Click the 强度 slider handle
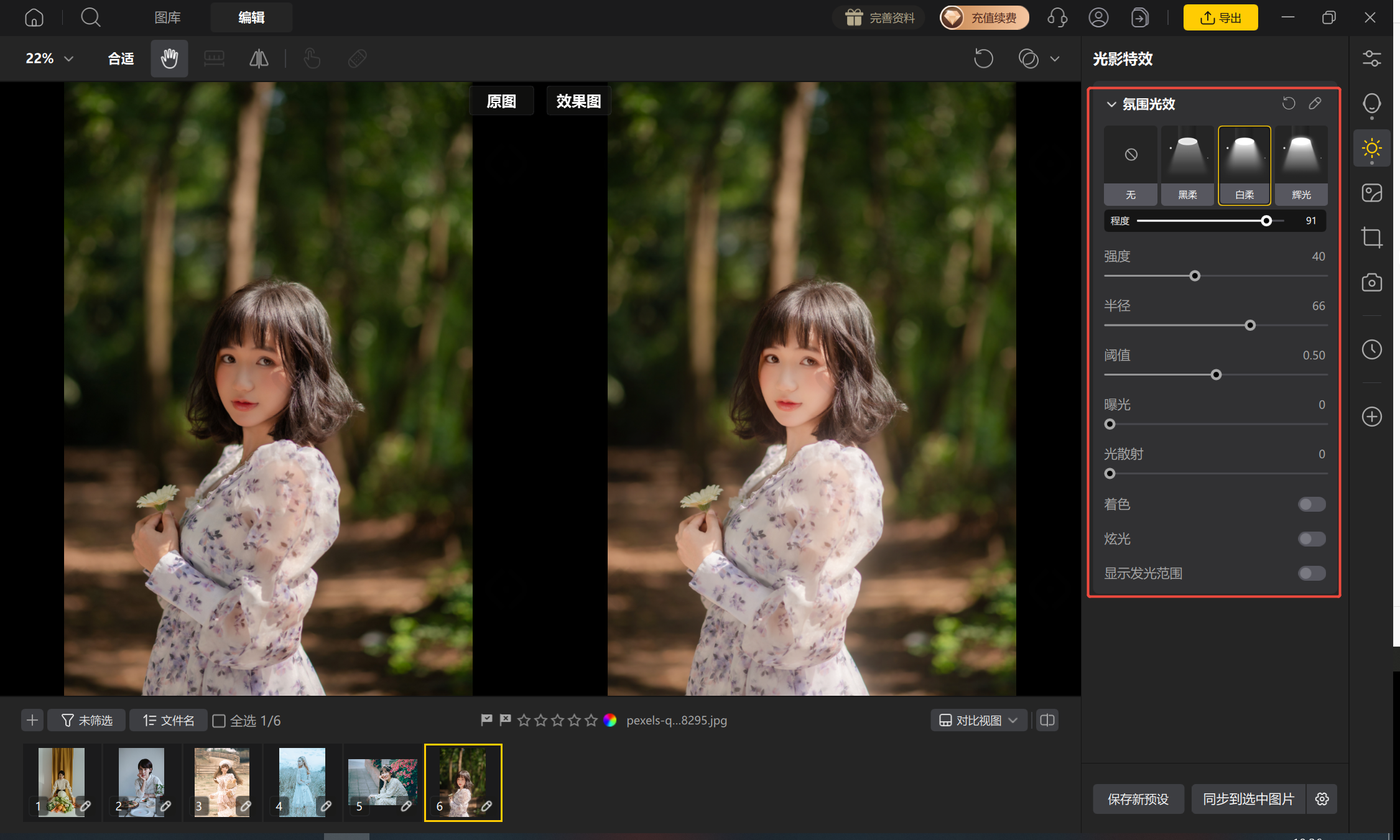 [1194, 276]
